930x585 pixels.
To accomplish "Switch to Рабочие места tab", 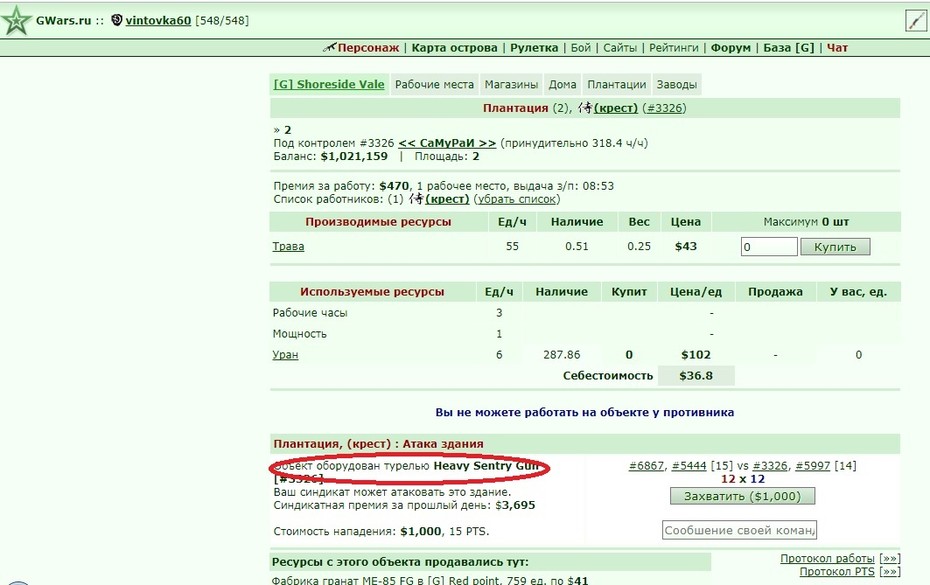I will [x=434, y=84].
